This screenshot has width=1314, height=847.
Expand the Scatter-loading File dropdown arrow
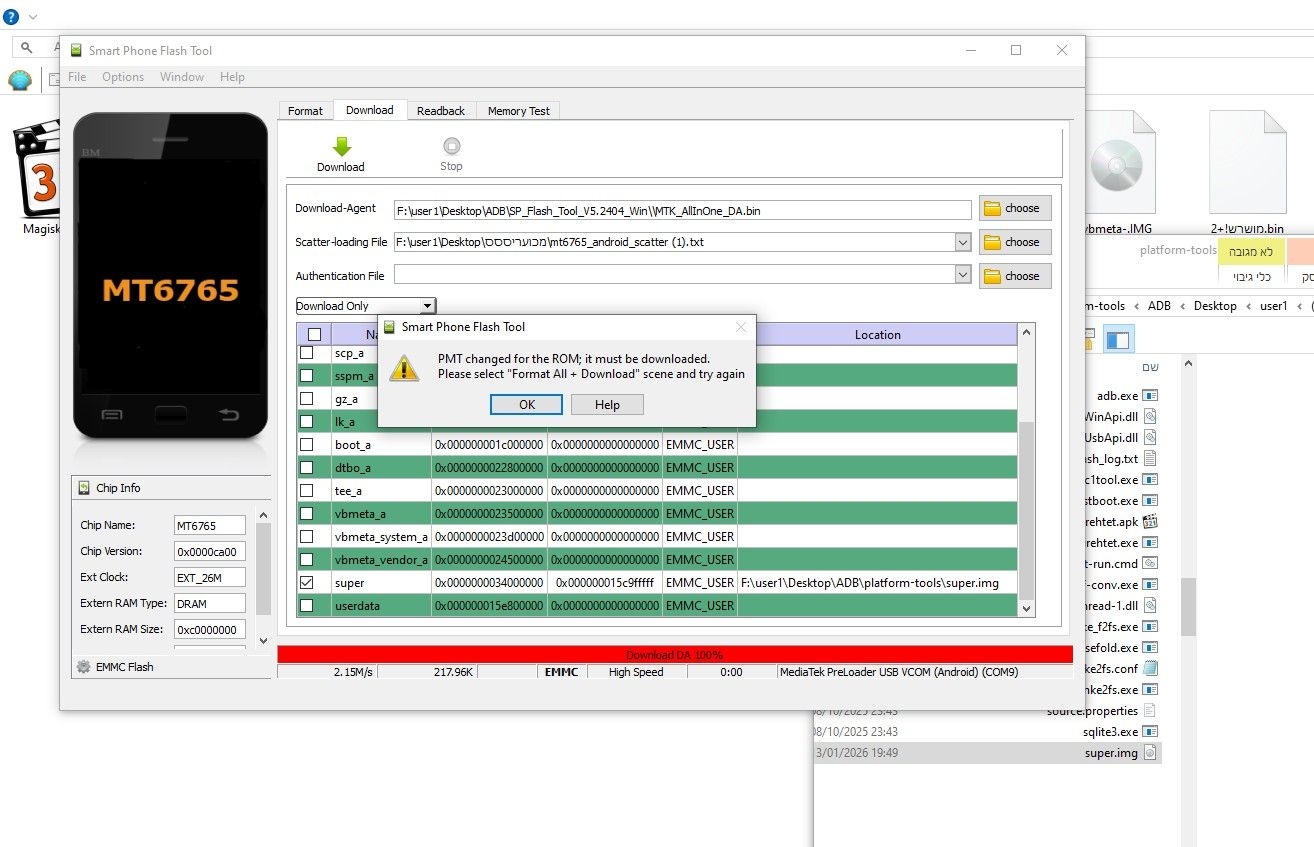click(962, 242)
